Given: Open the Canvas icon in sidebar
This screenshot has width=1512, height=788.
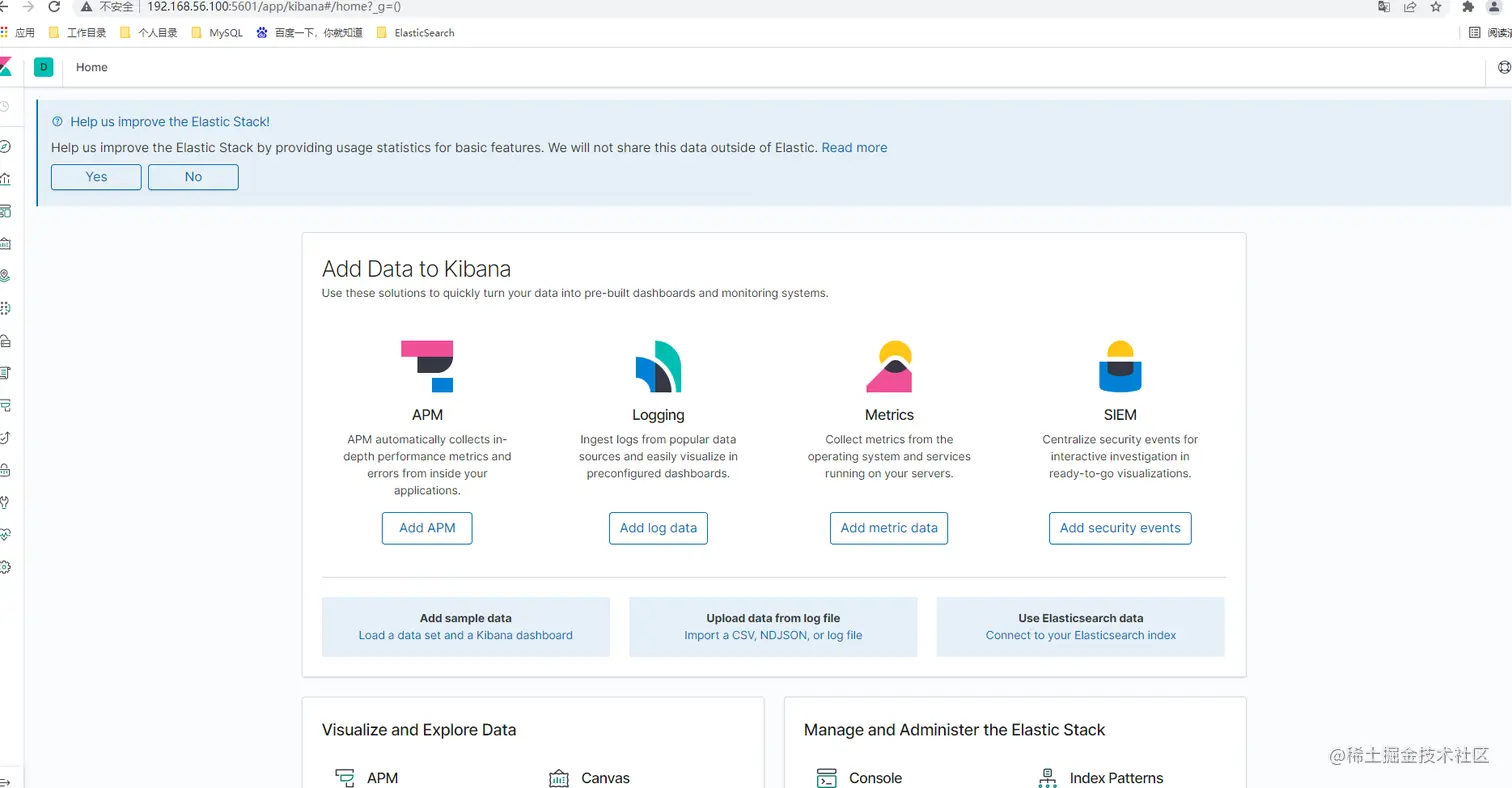Looking at the screenshot, I should coord(5,243).
